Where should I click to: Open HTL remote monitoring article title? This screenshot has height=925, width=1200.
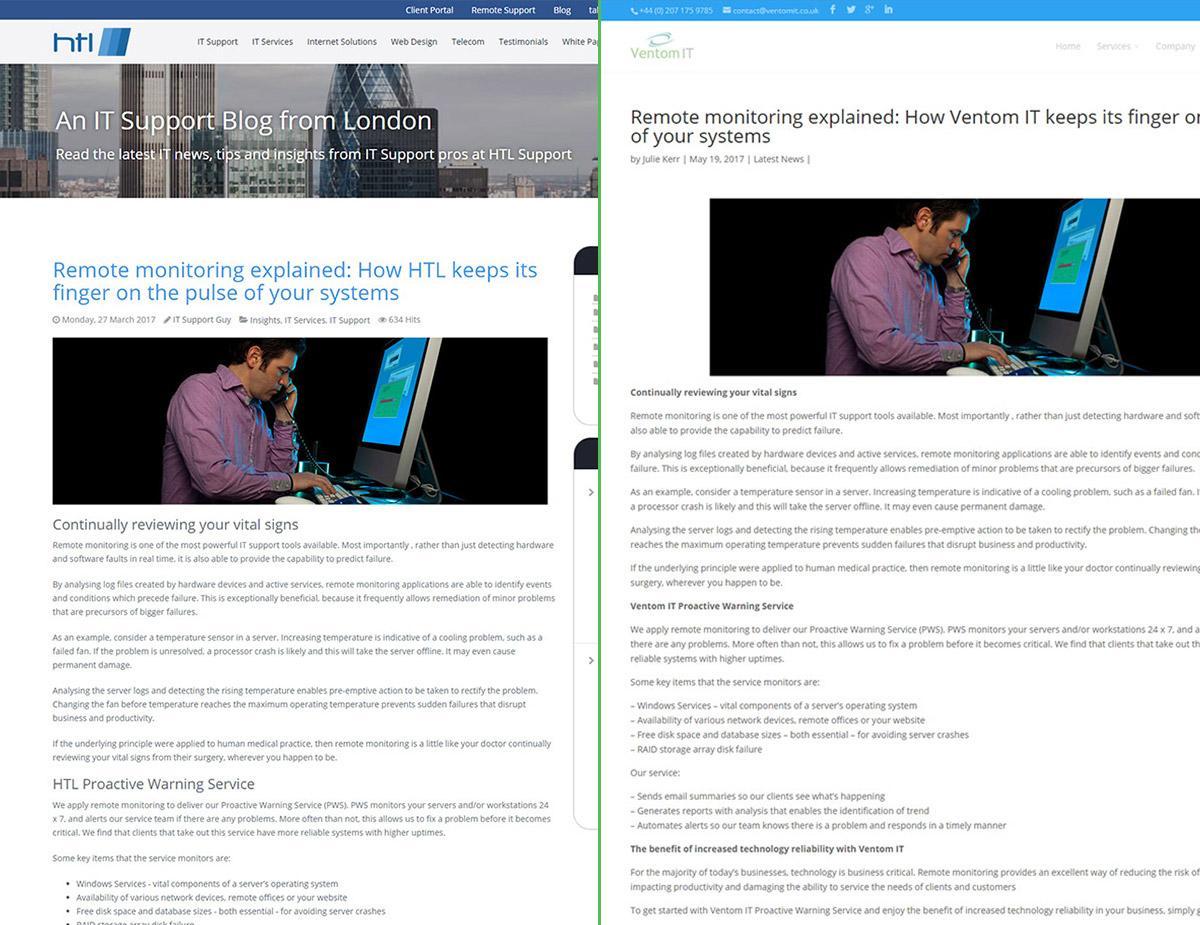click(294, 281)
